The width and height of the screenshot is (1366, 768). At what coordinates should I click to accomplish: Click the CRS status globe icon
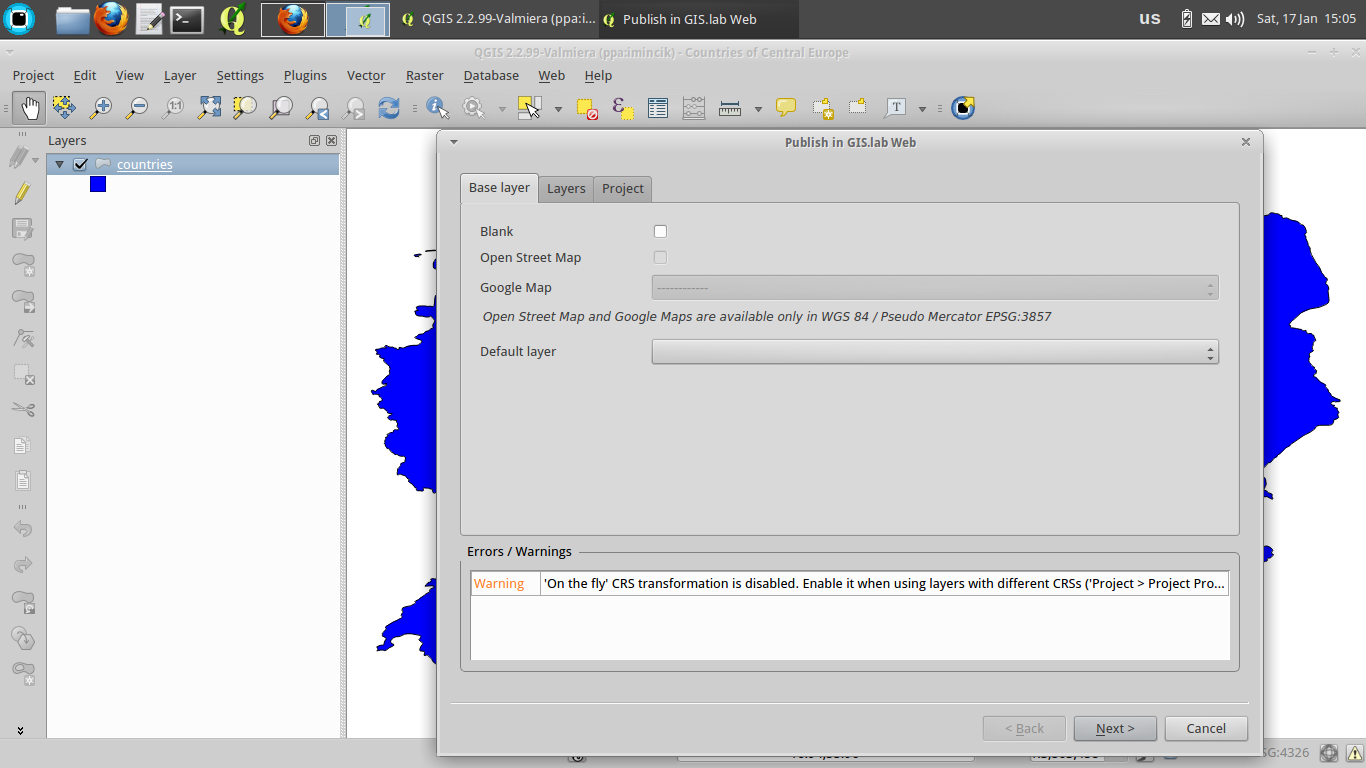click(x=1329, y=753)
